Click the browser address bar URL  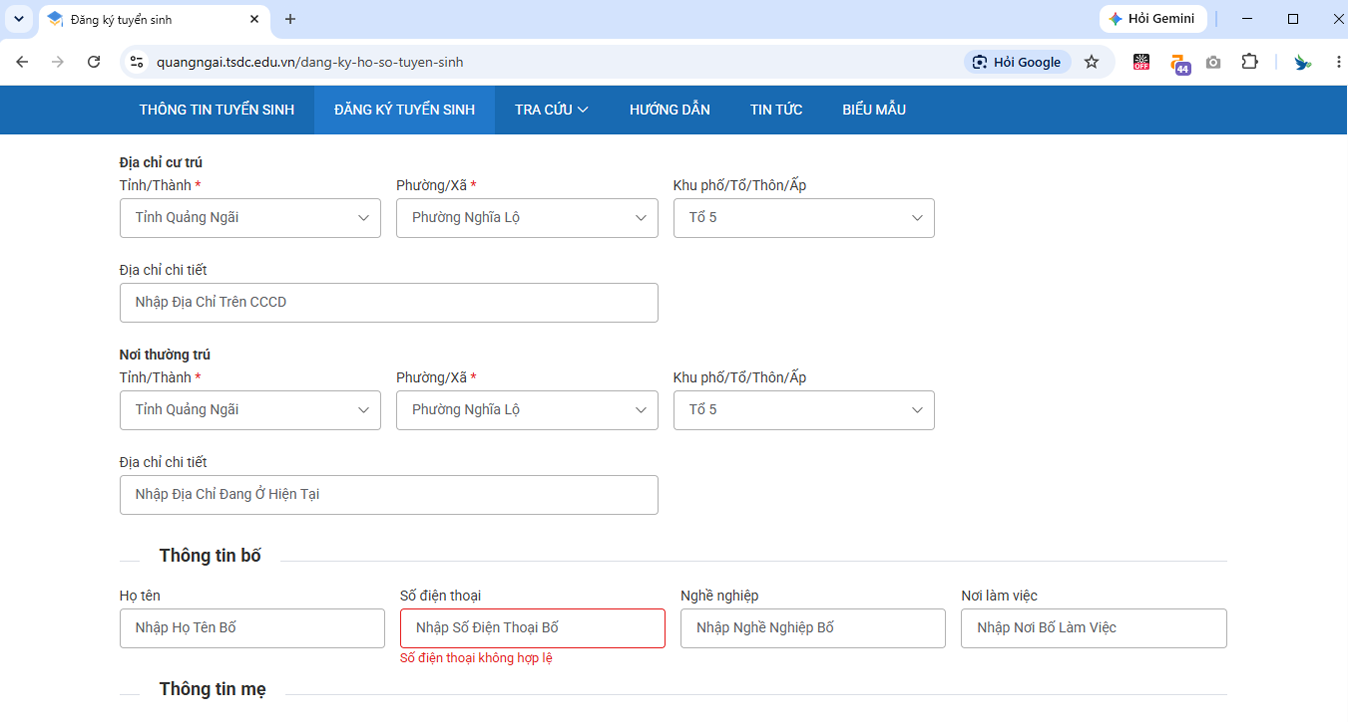point(310,62)
